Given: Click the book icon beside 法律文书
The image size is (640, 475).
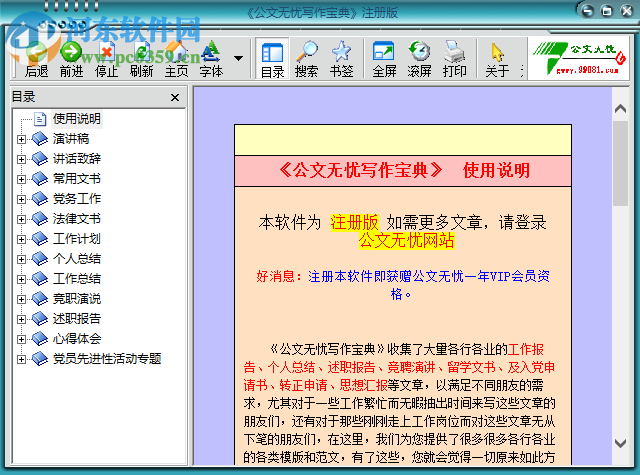Looking at the screenshot, I should (x=40, y=219).
